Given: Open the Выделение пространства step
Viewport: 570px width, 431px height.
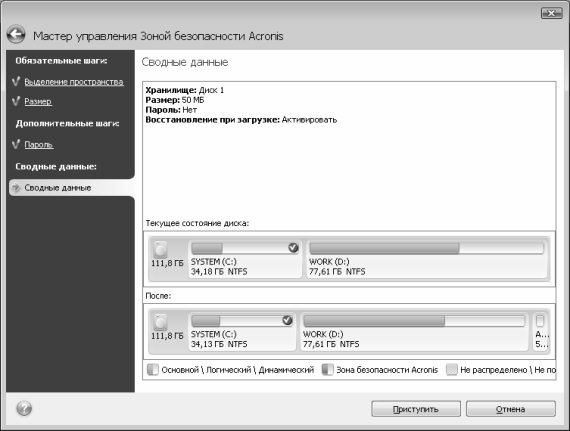Looking at the screenshot, I should click(x=74, y=82).
